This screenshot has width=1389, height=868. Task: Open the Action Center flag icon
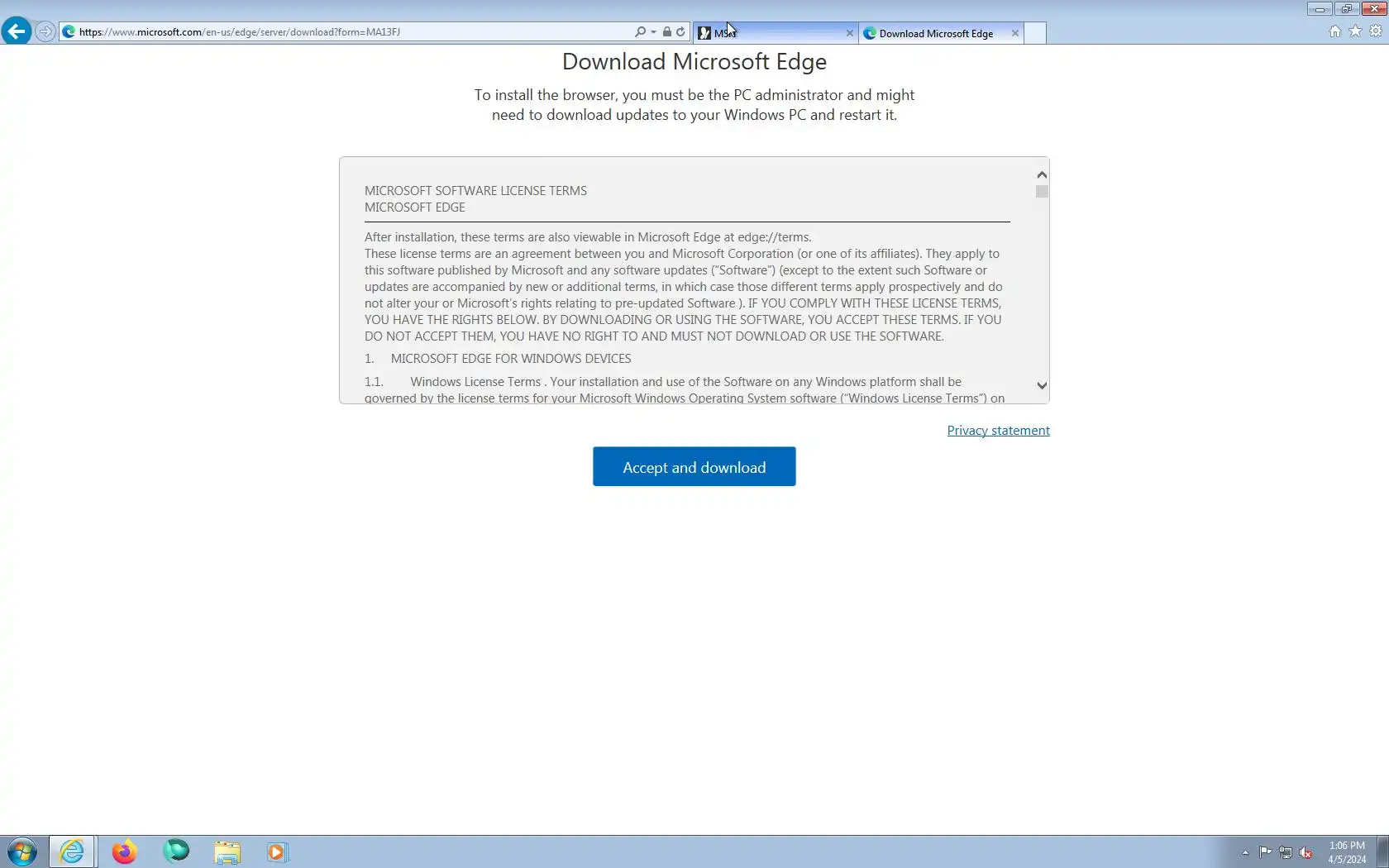tap(1266, 852)
